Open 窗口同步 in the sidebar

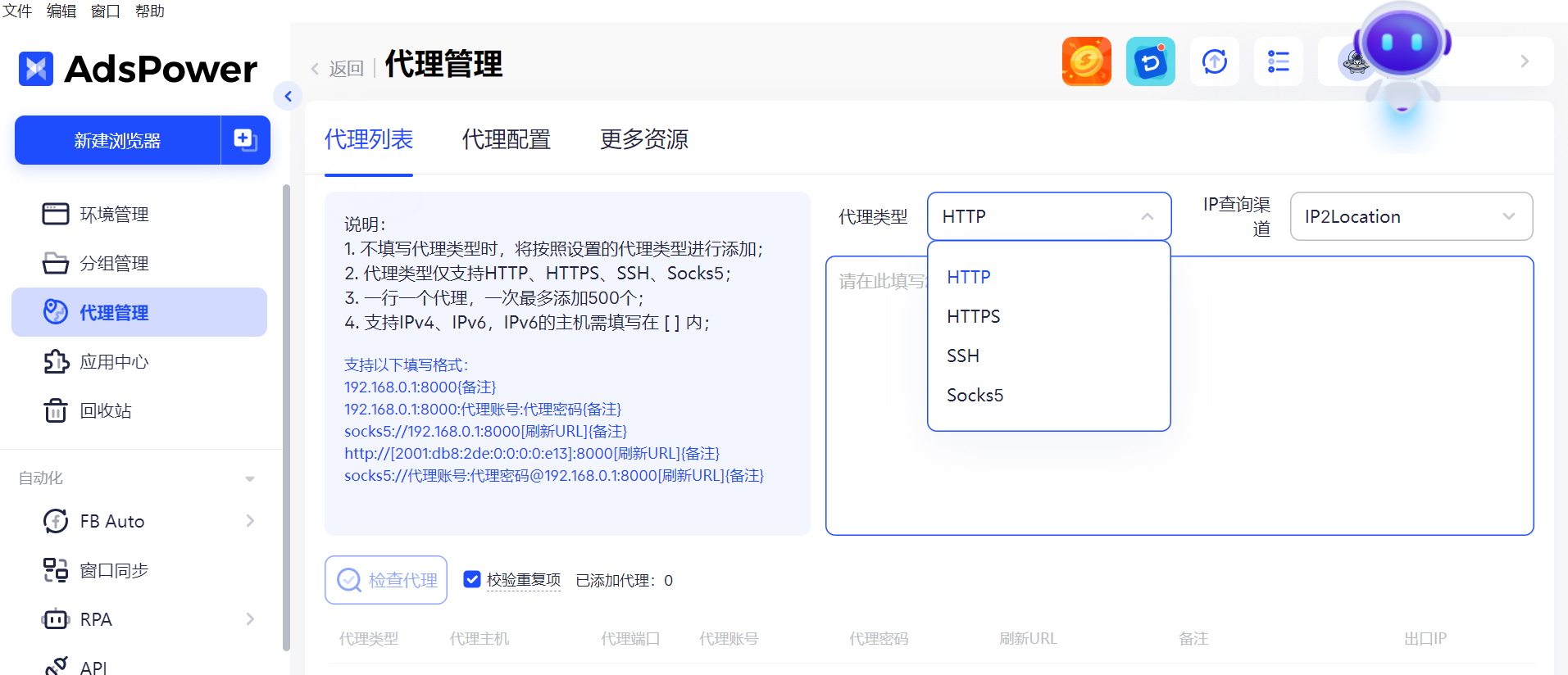[x=139, y=570]
